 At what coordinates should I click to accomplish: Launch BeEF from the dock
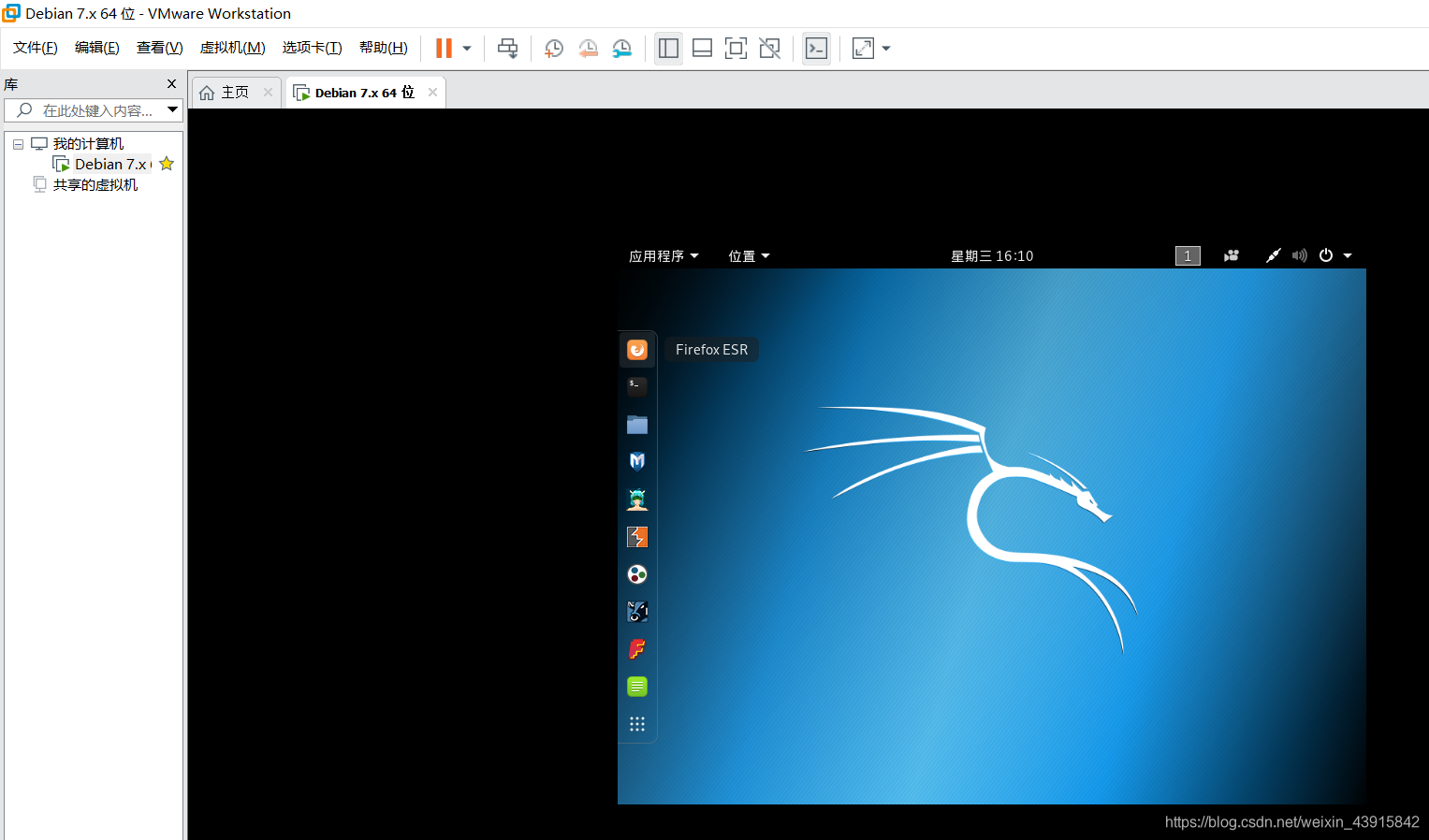tap(637, 612)
